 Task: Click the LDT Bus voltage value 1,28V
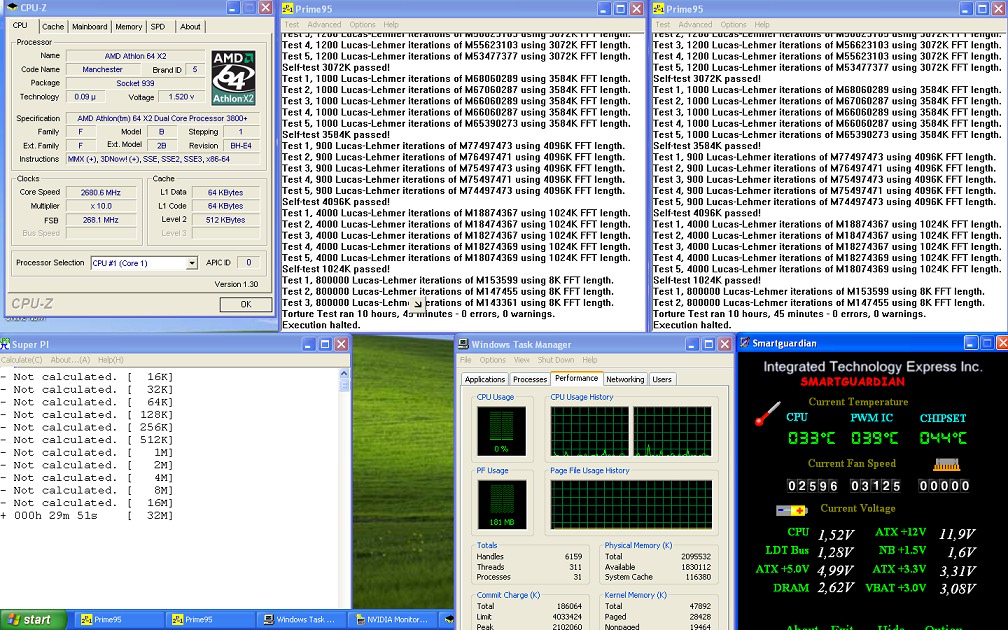pos(835,552)
